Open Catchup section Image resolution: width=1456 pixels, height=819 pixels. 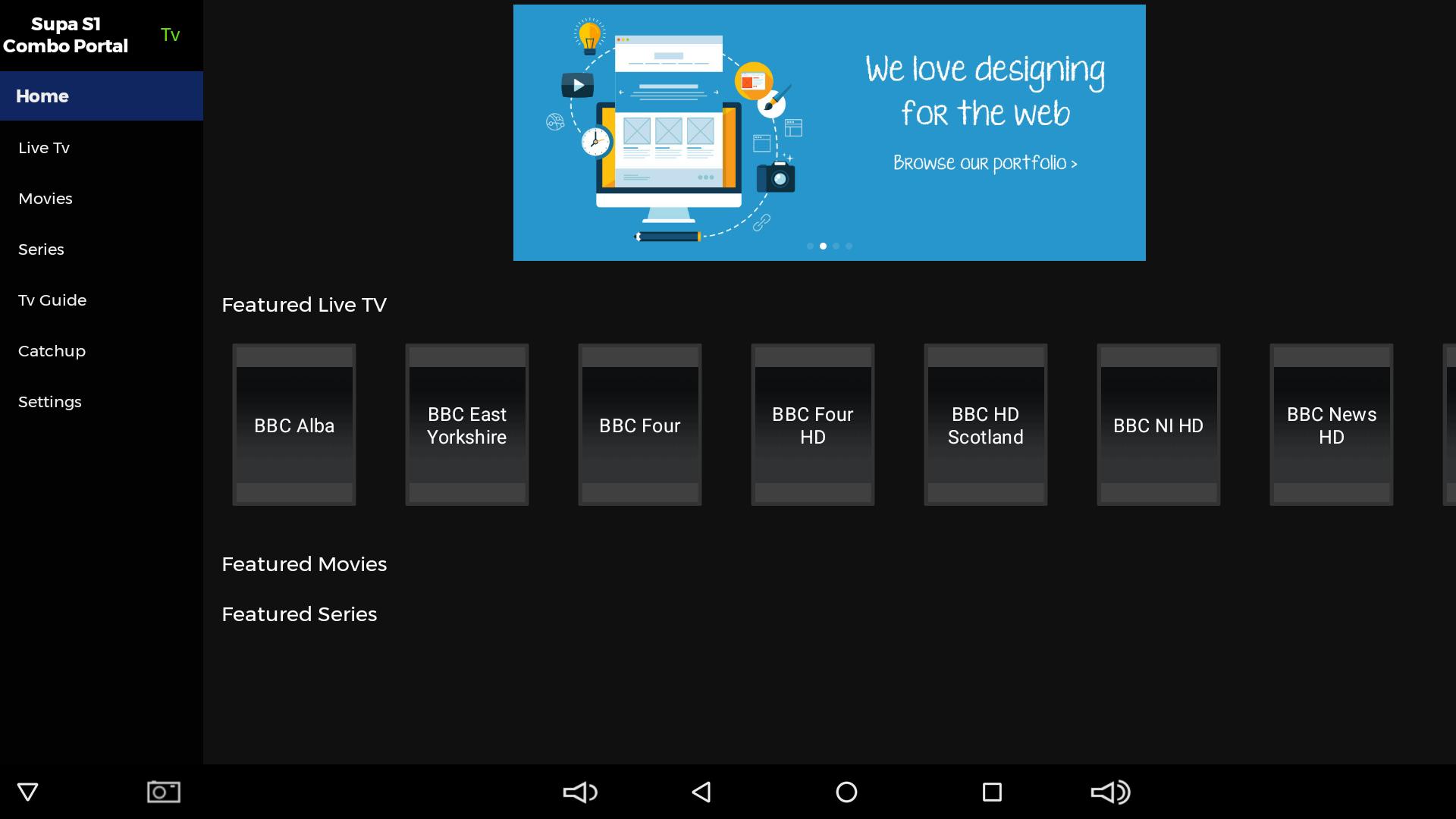point(102,351)
